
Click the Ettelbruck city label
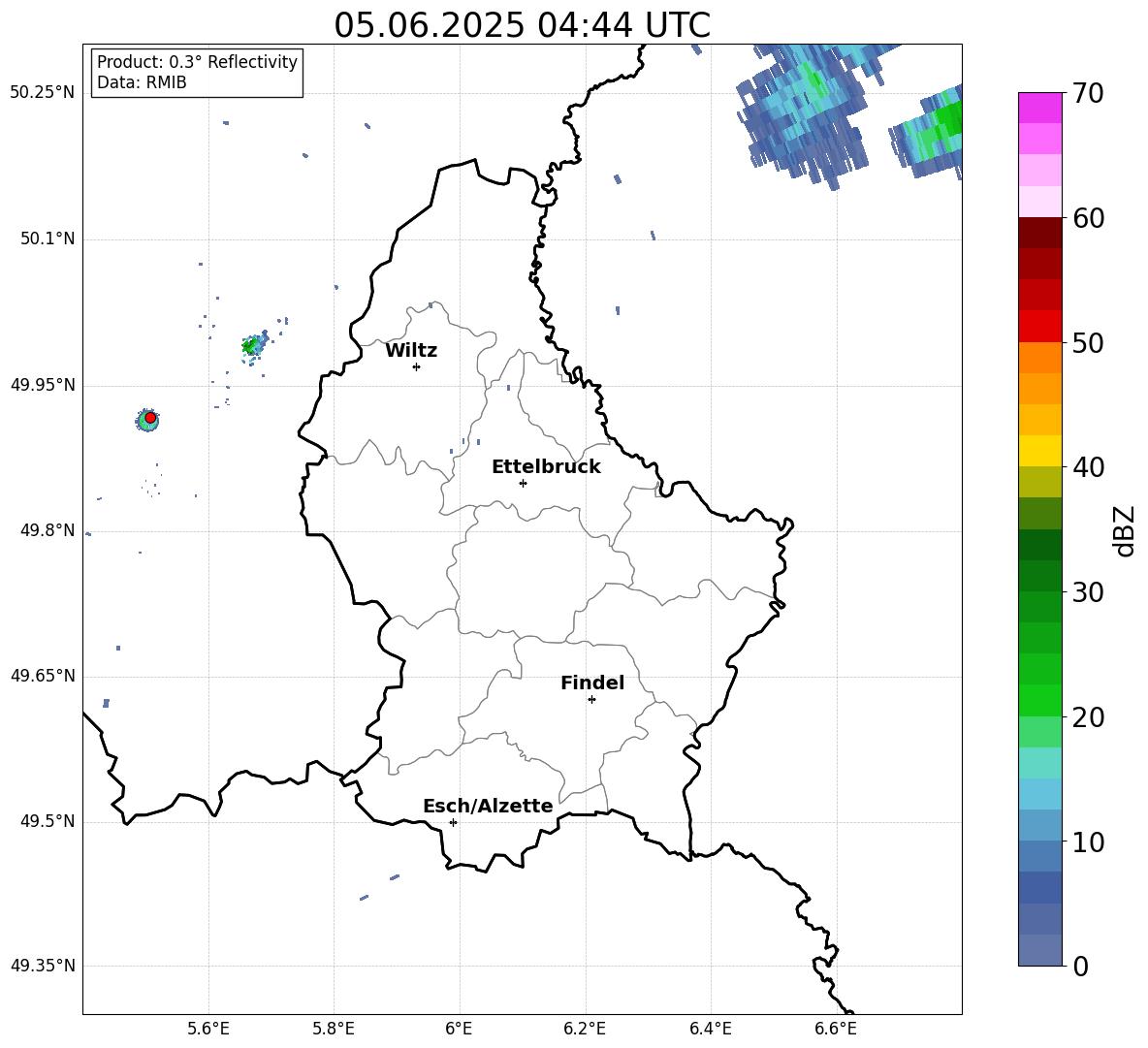tap(546, 467)
